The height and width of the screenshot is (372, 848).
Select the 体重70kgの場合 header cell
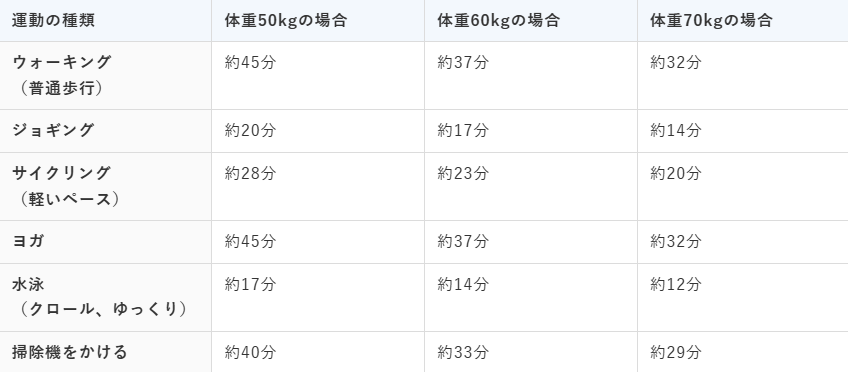tap(743, 21)
